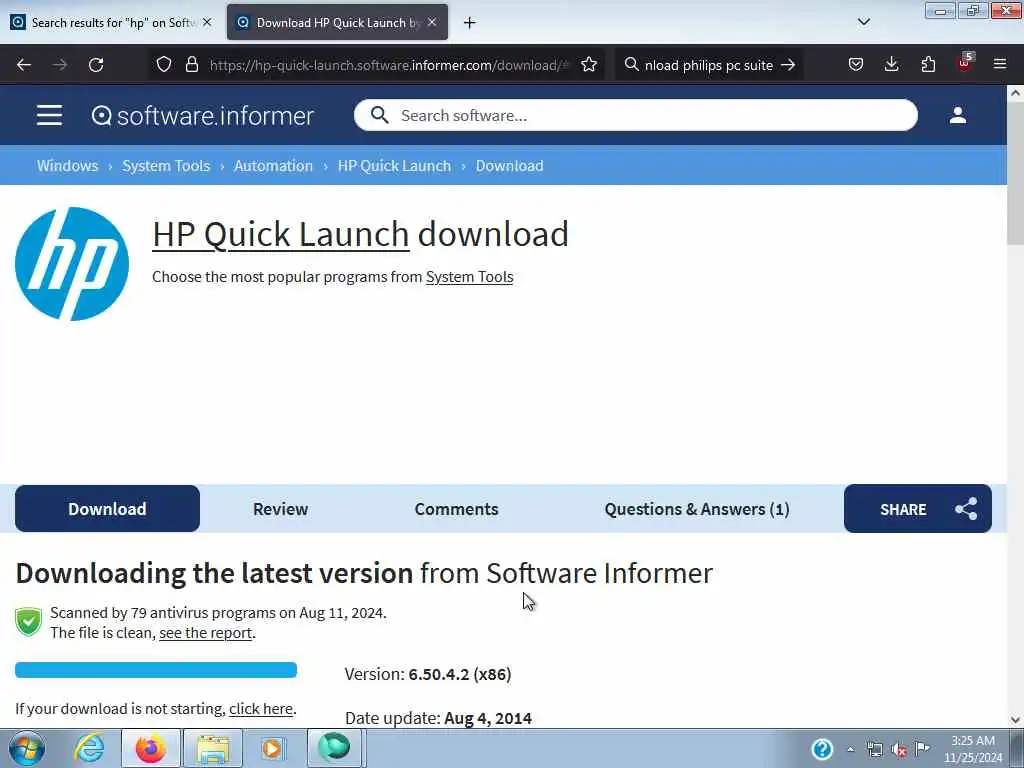Click the network tray icon
1024x768 pixels.
(875, 749)
